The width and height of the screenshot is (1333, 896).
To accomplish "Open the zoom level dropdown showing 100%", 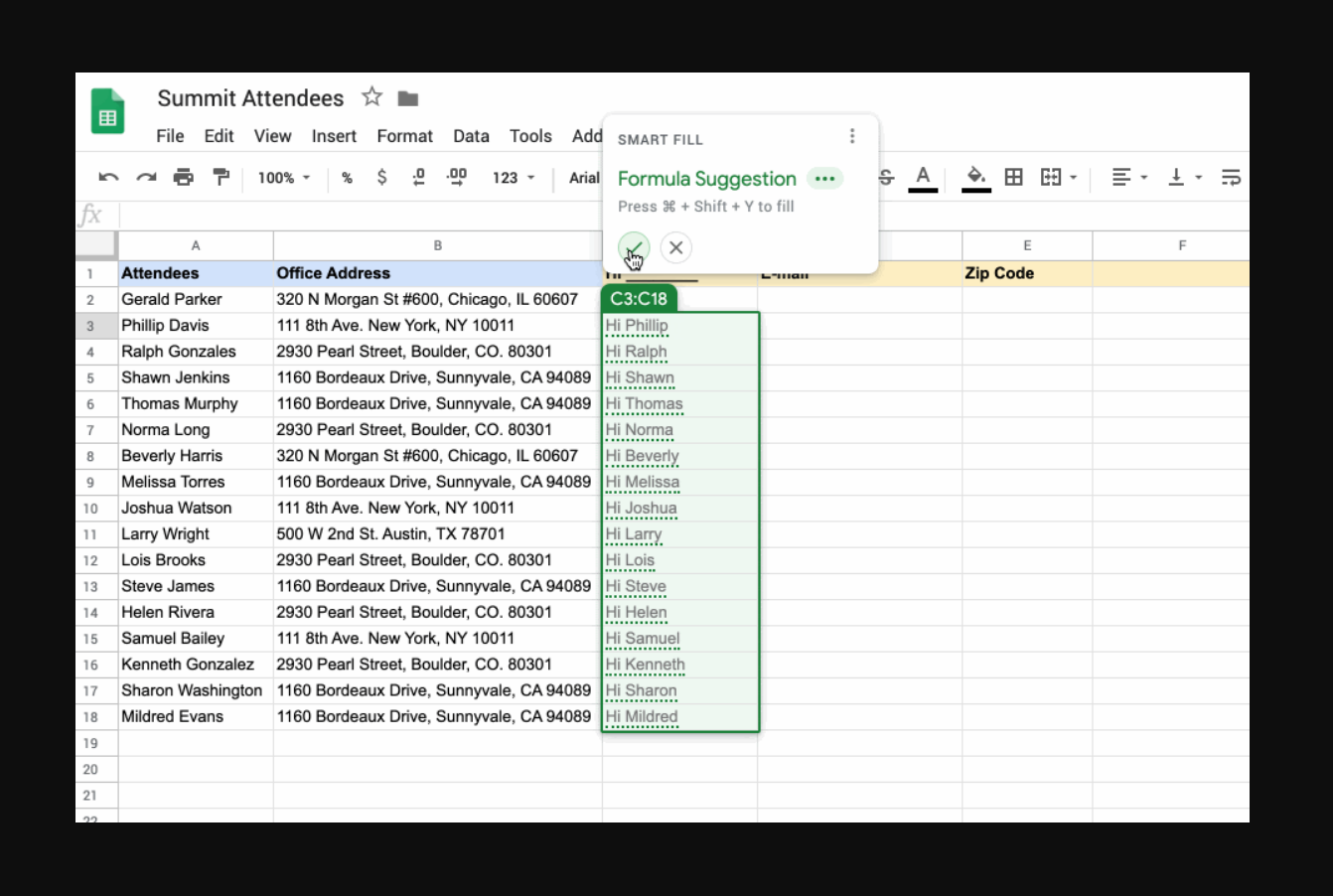I will coord(281,177).
